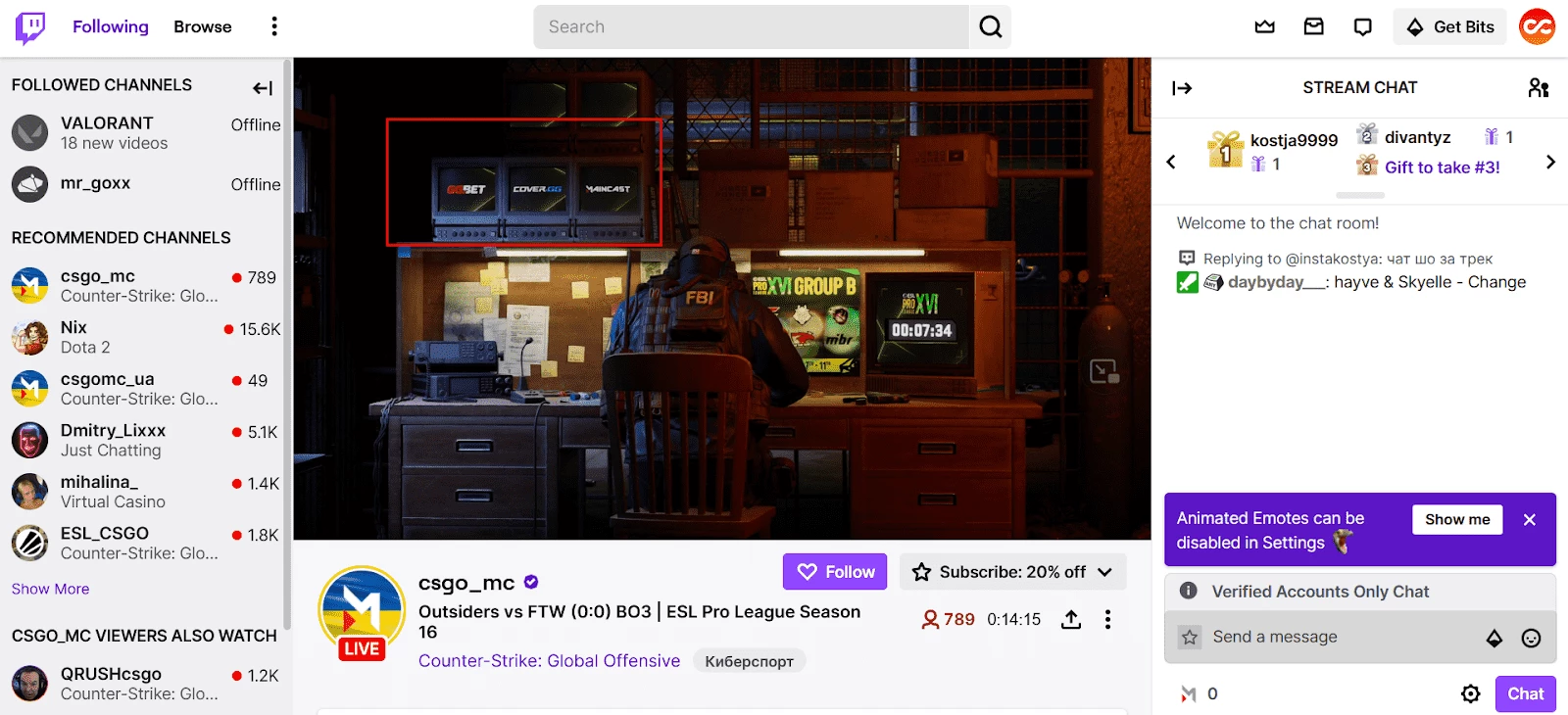Open the emote picker smiley icon
This screenshot has width=1568, height=715.
coord(1531,639)
